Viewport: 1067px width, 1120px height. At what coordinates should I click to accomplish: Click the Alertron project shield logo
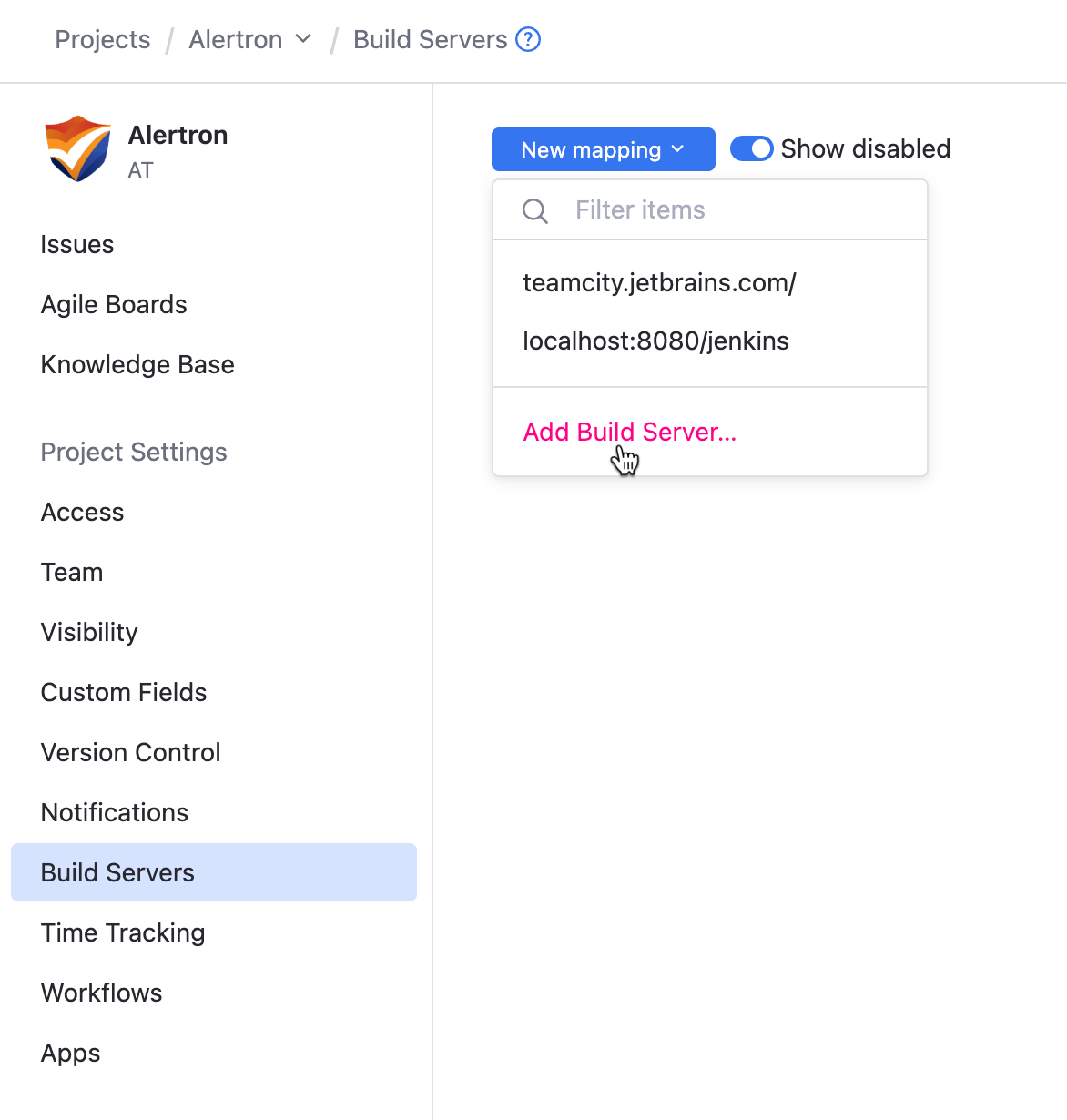pos(77,148)
